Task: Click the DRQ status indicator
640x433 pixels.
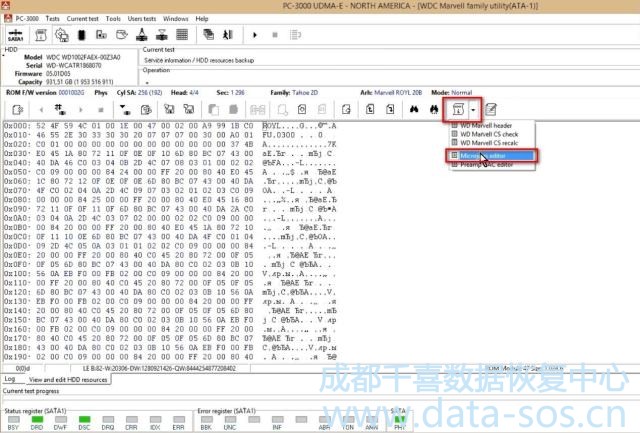Action: click(108, 422)
